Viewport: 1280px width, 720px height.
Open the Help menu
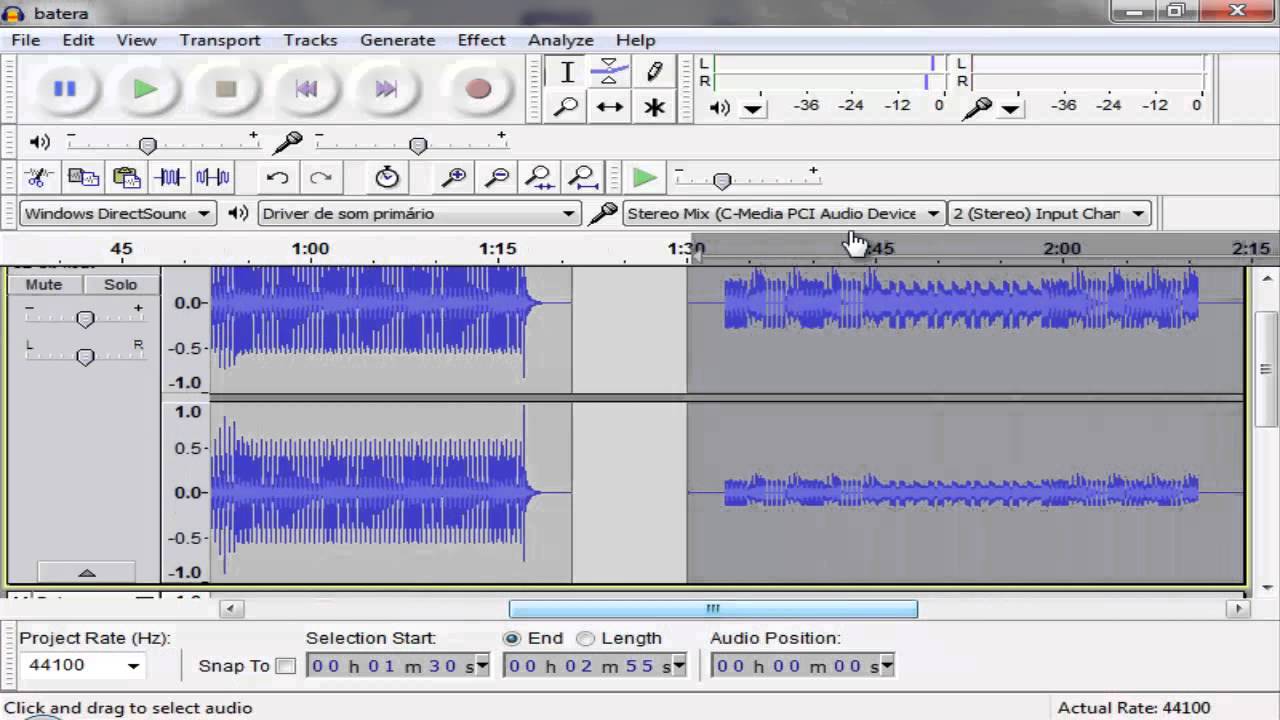click(x=636, y=40)
